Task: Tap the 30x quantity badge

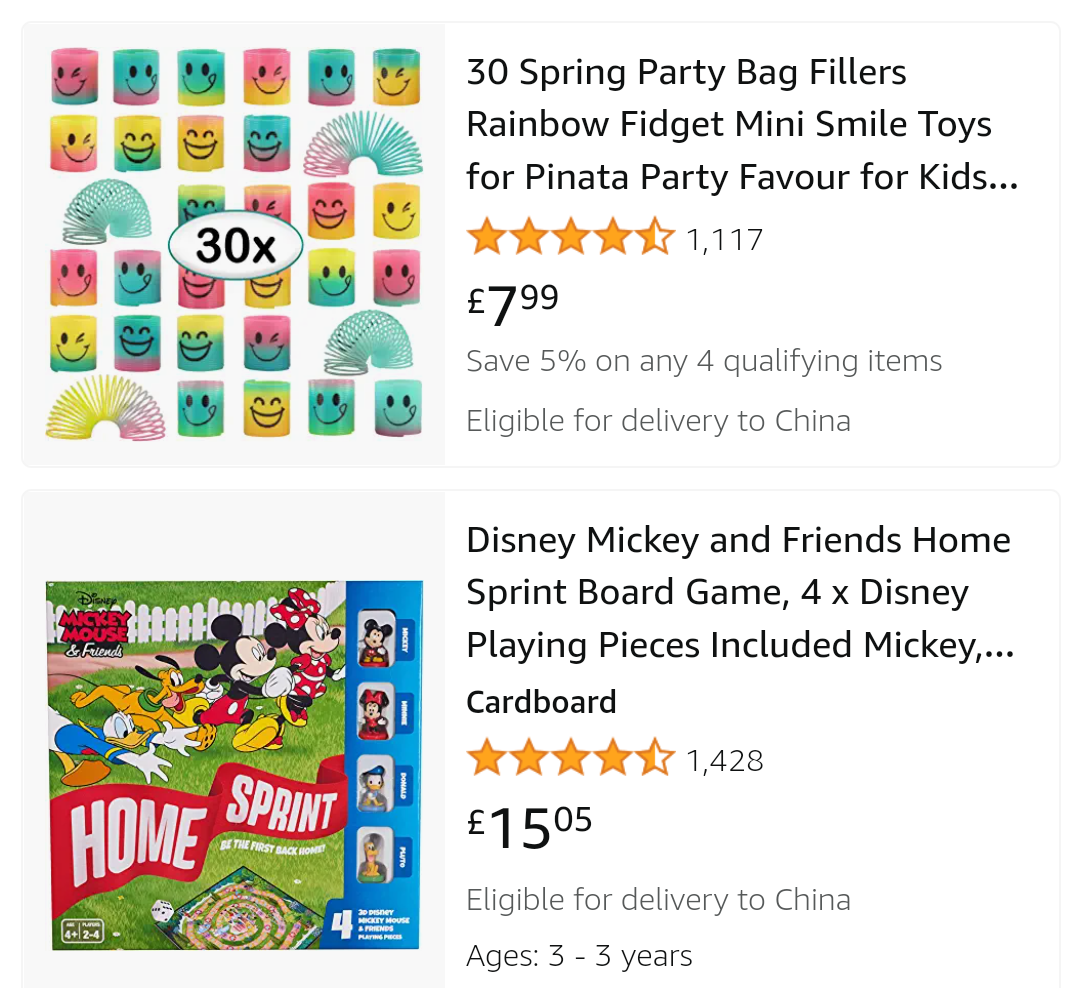Action: point(235,244)
